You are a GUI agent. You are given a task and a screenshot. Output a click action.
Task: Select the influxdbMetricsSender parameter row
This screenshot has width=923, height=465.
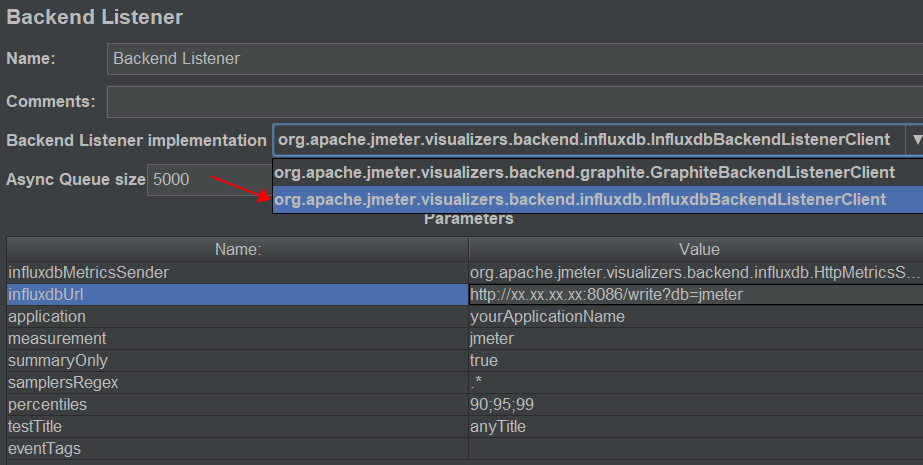(237, 272)
